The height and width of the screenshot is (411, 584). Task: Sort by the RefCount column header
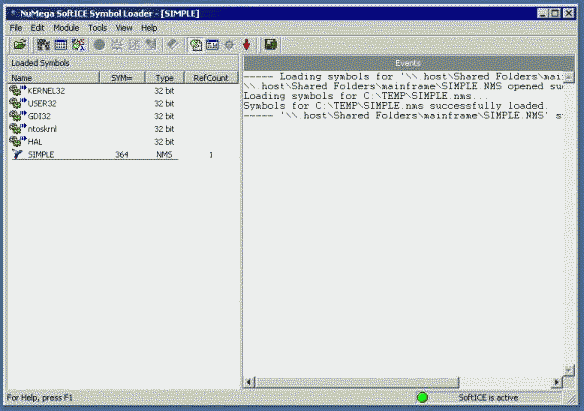[x=211, y=78]
